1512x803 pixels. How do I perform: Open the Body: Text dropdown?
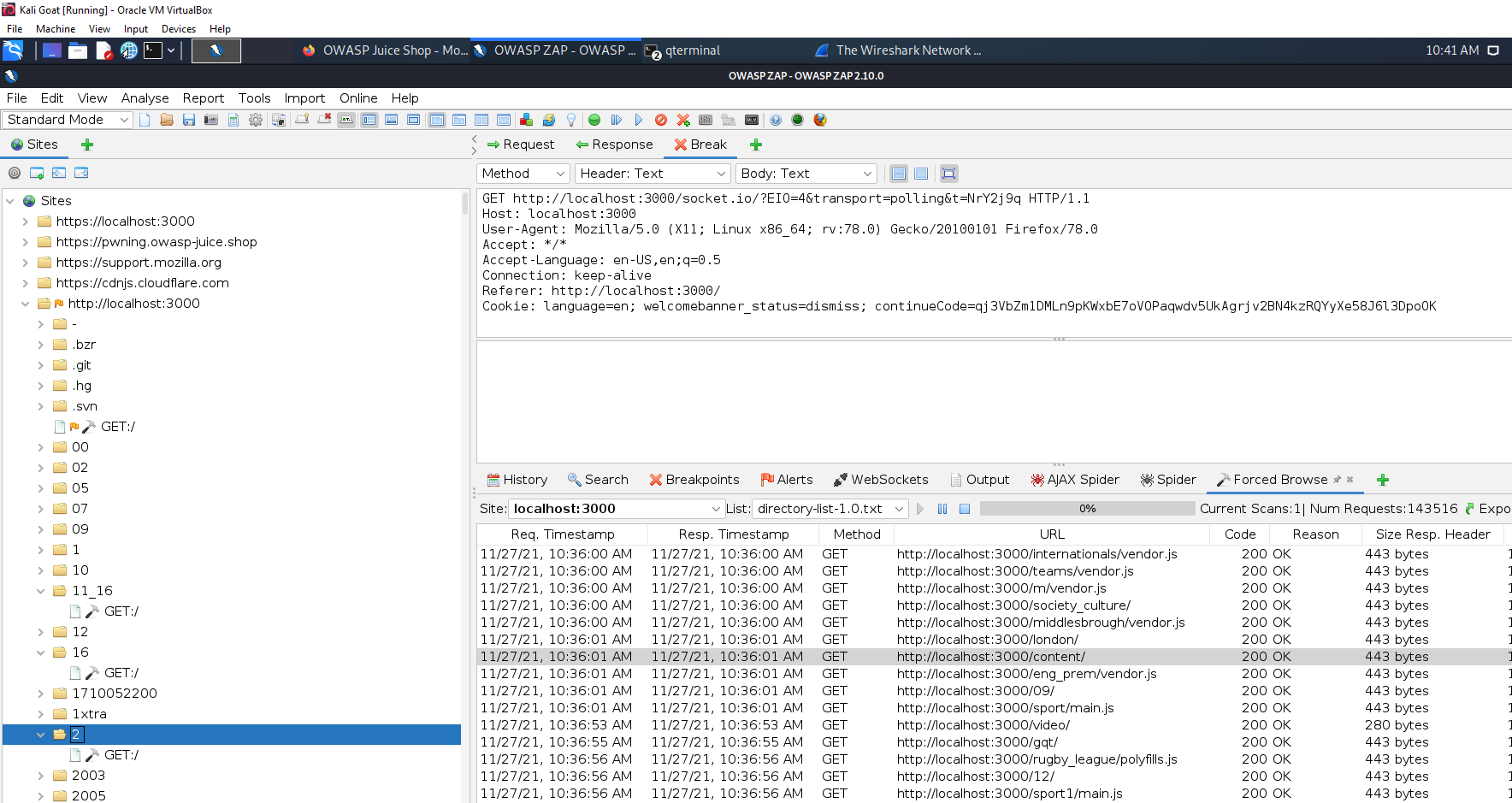pos(806,174)
